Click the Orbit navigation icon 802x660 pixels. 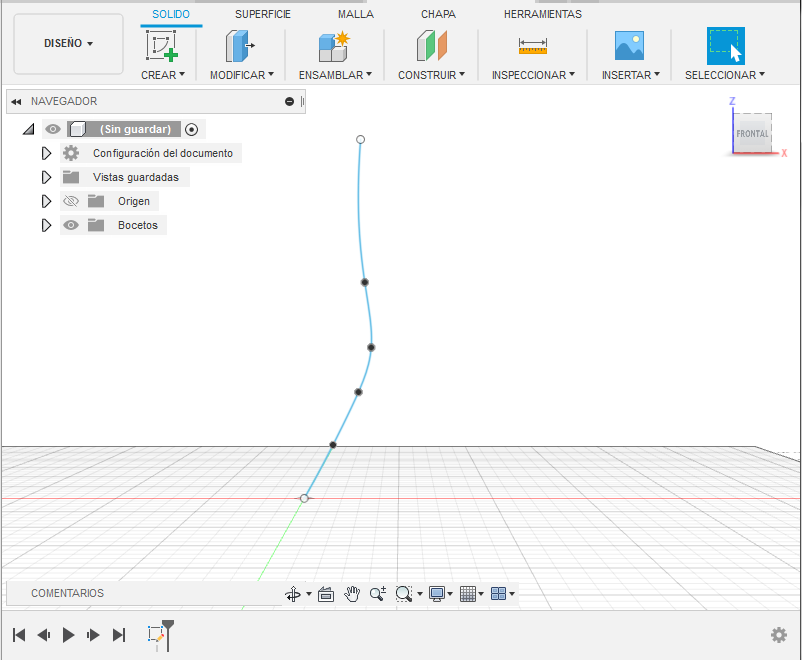(x=293, y=594)
